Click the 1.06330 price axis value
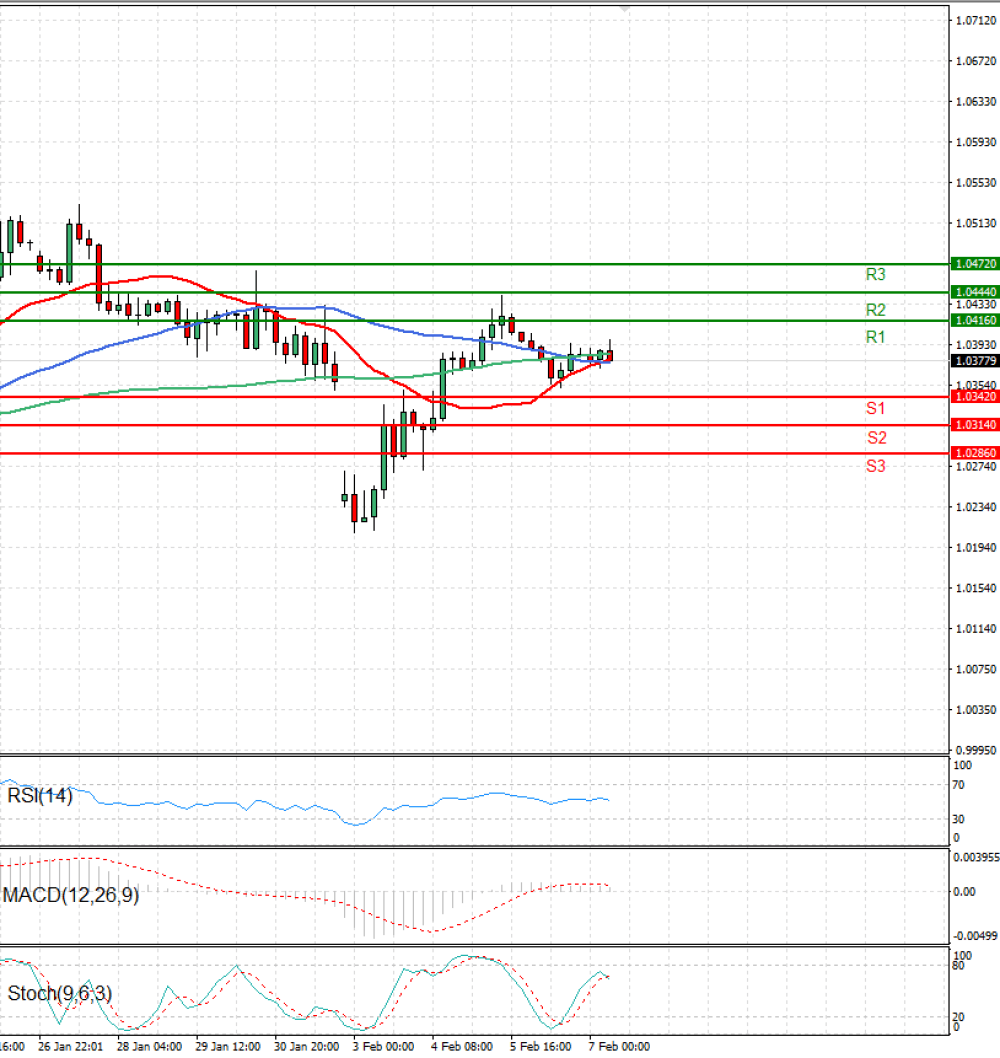 (976, 102)
